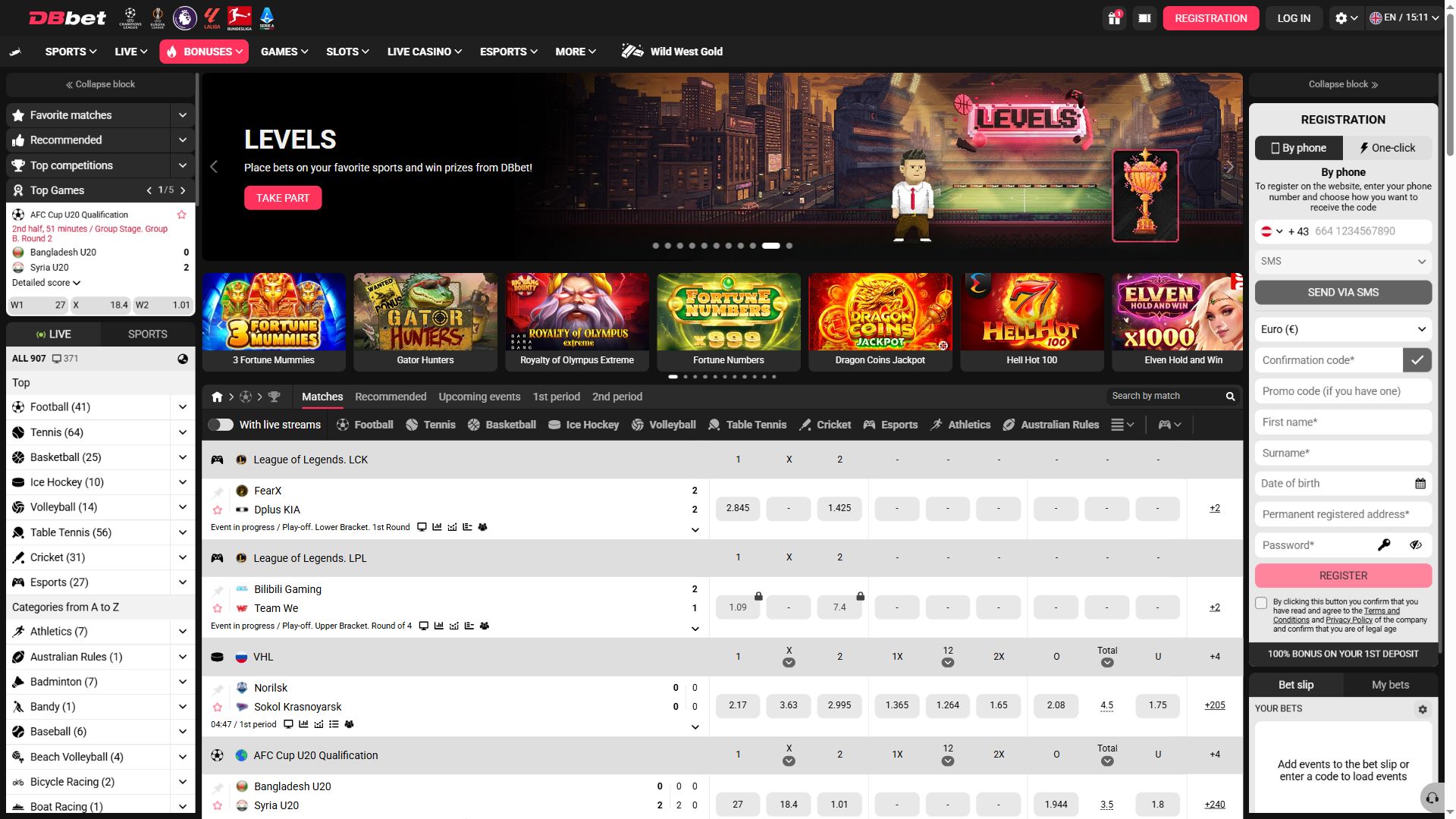Confirm code with the checkmark button

[1417, 360]
